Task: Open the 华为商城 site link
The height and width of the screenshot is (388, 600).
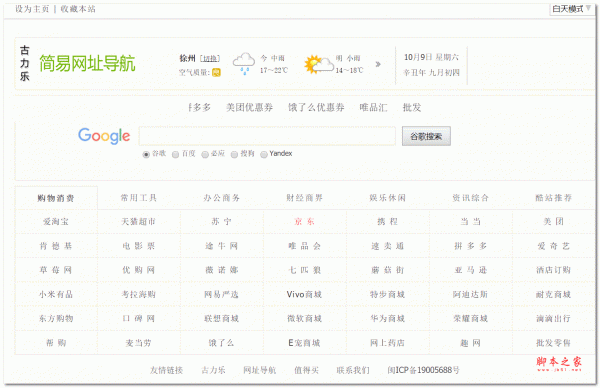Action: click(387, 318)
